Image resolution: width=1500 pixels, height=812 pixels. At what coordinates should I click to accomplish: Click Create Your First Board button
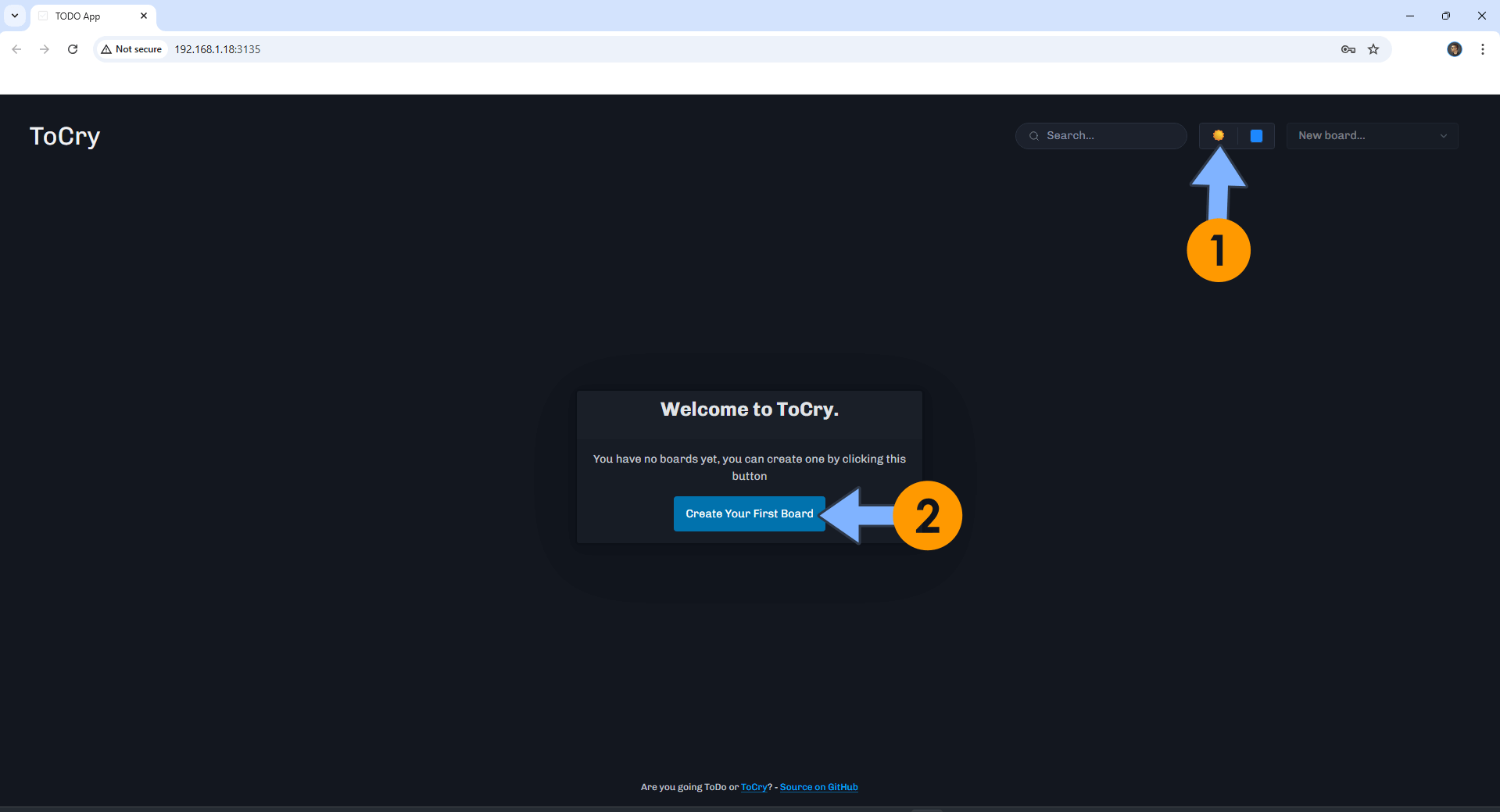coord(749,513)
